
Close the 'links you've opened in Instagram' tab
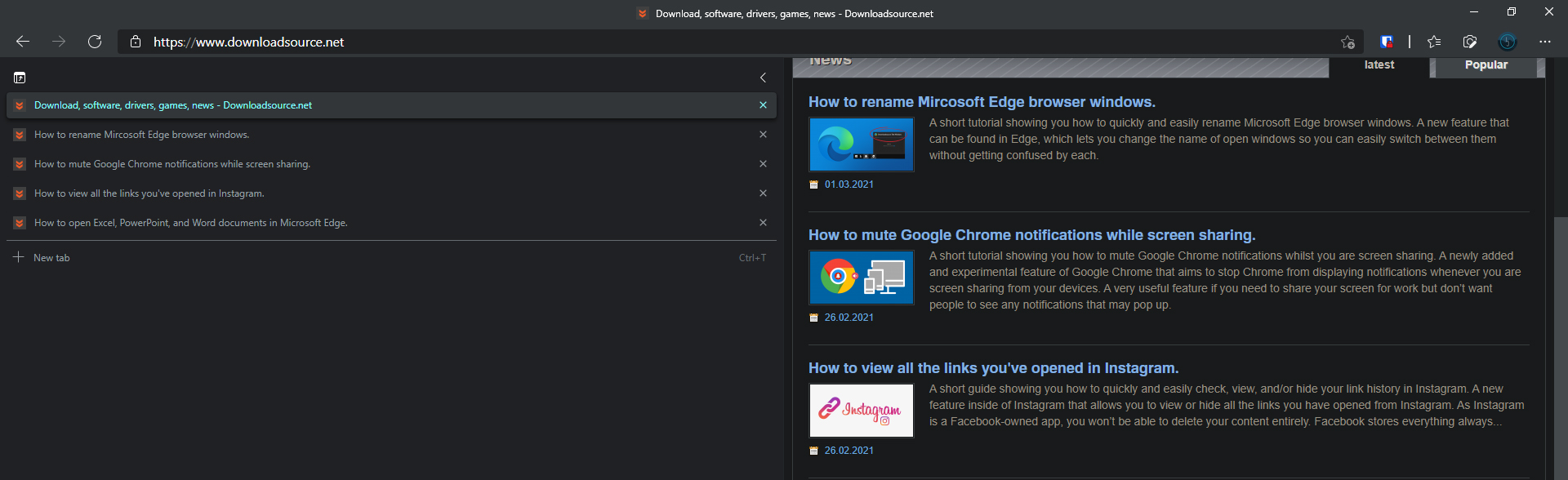763,193
